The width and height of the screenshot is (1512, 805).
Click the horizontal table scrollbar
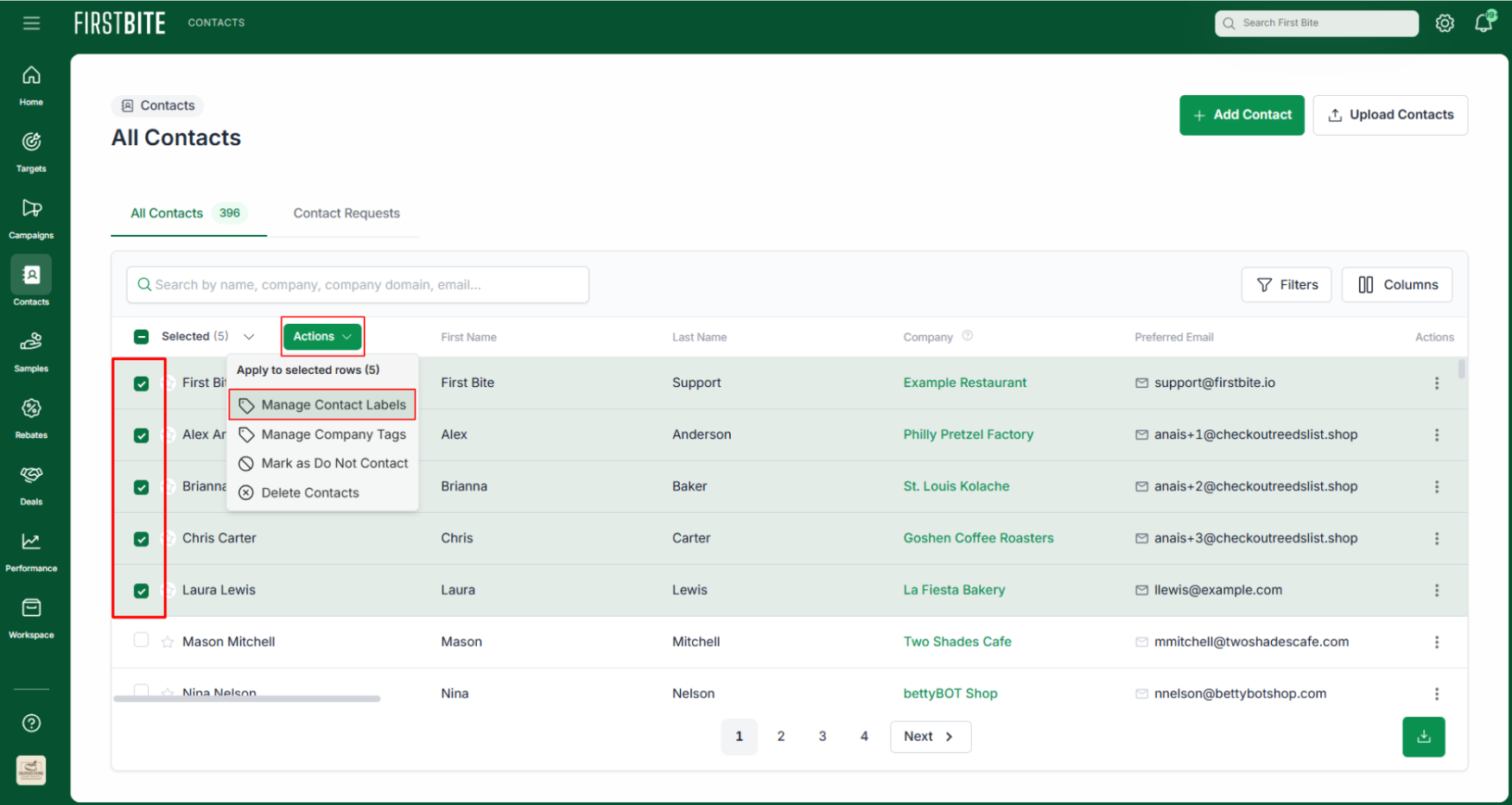(247, 699)
